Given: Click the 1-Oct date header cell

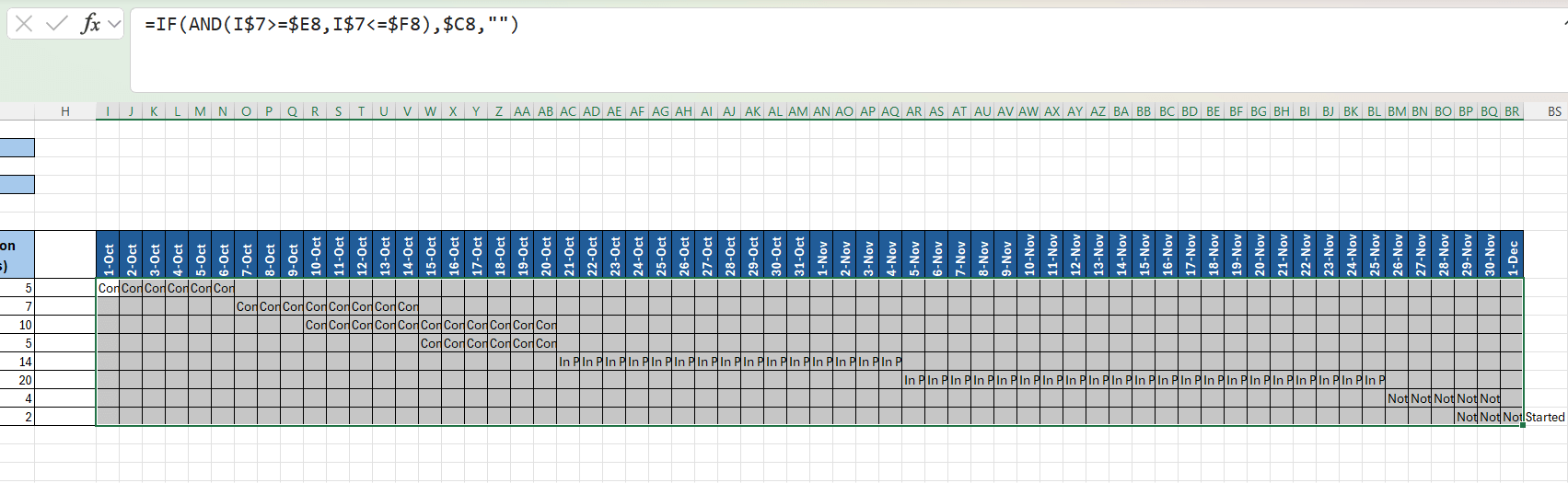Looking at the screenshot, I should point(108,255).
